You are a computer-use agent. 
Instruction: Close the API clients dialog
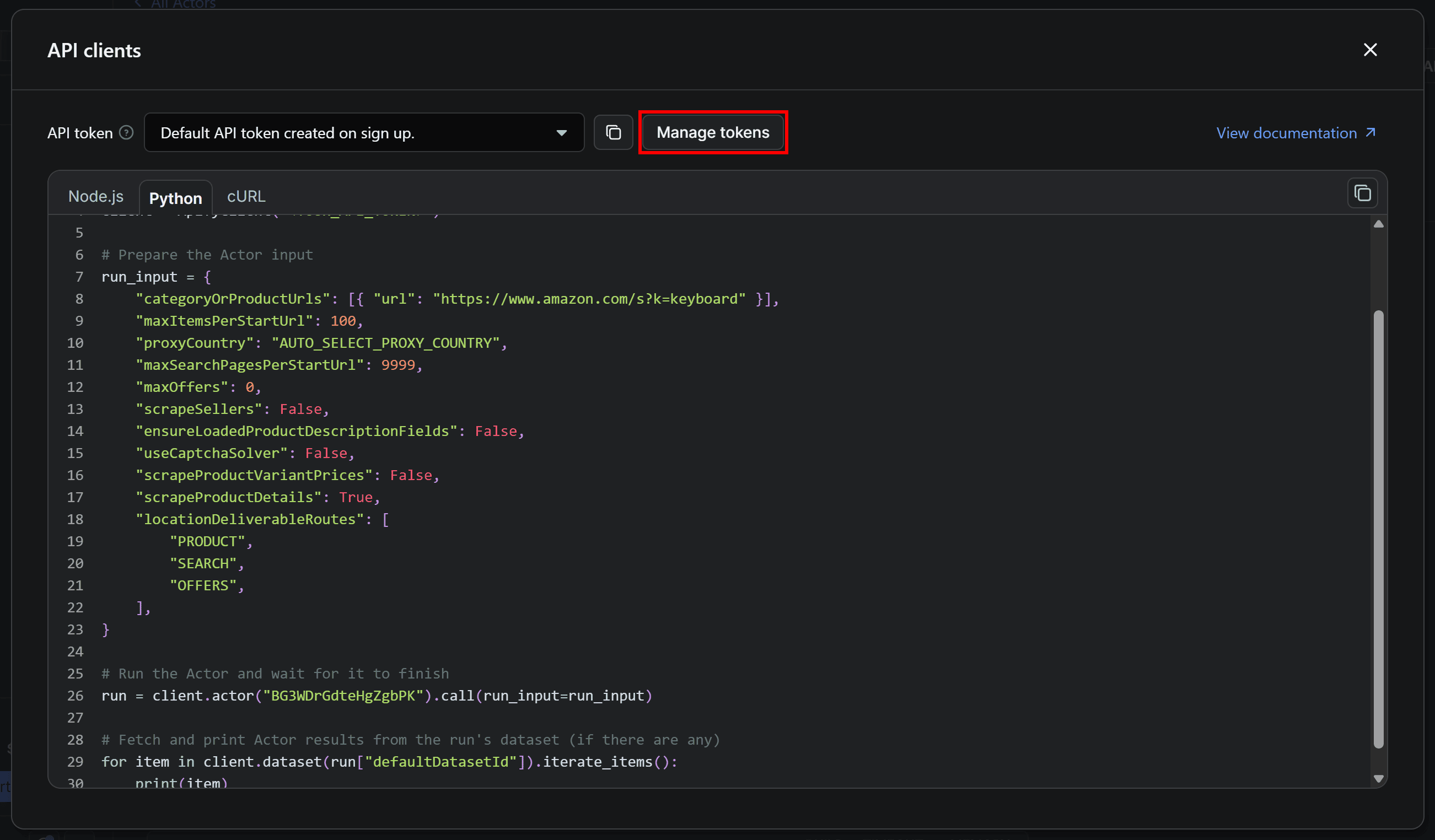[x=1370, y=50]
